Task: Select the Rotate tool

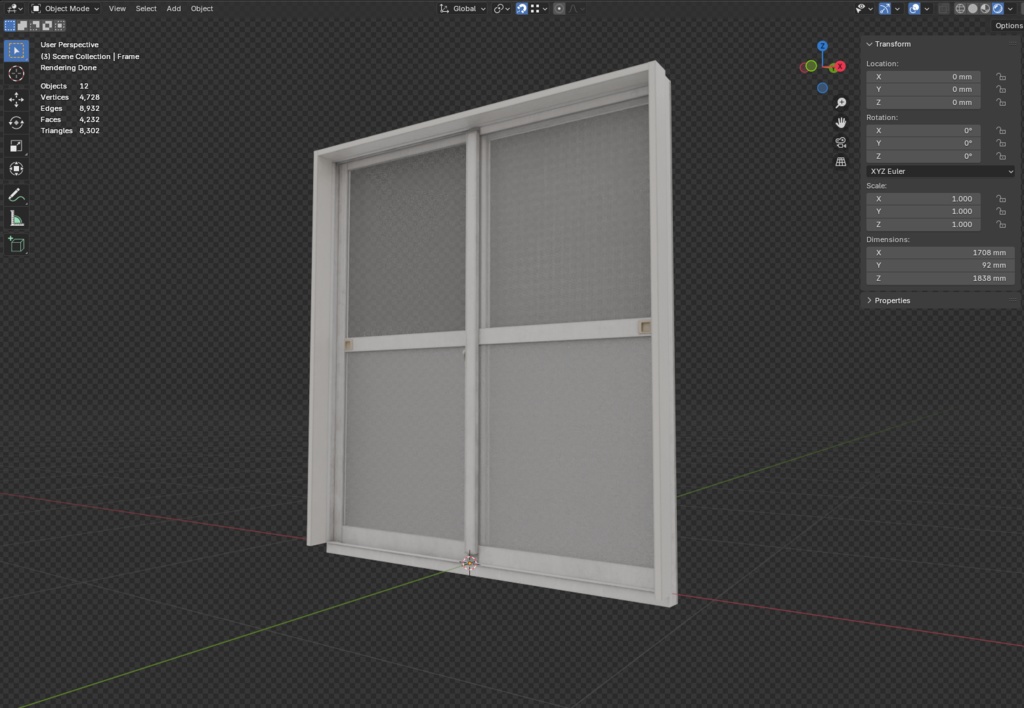Action: pos(16,123)
